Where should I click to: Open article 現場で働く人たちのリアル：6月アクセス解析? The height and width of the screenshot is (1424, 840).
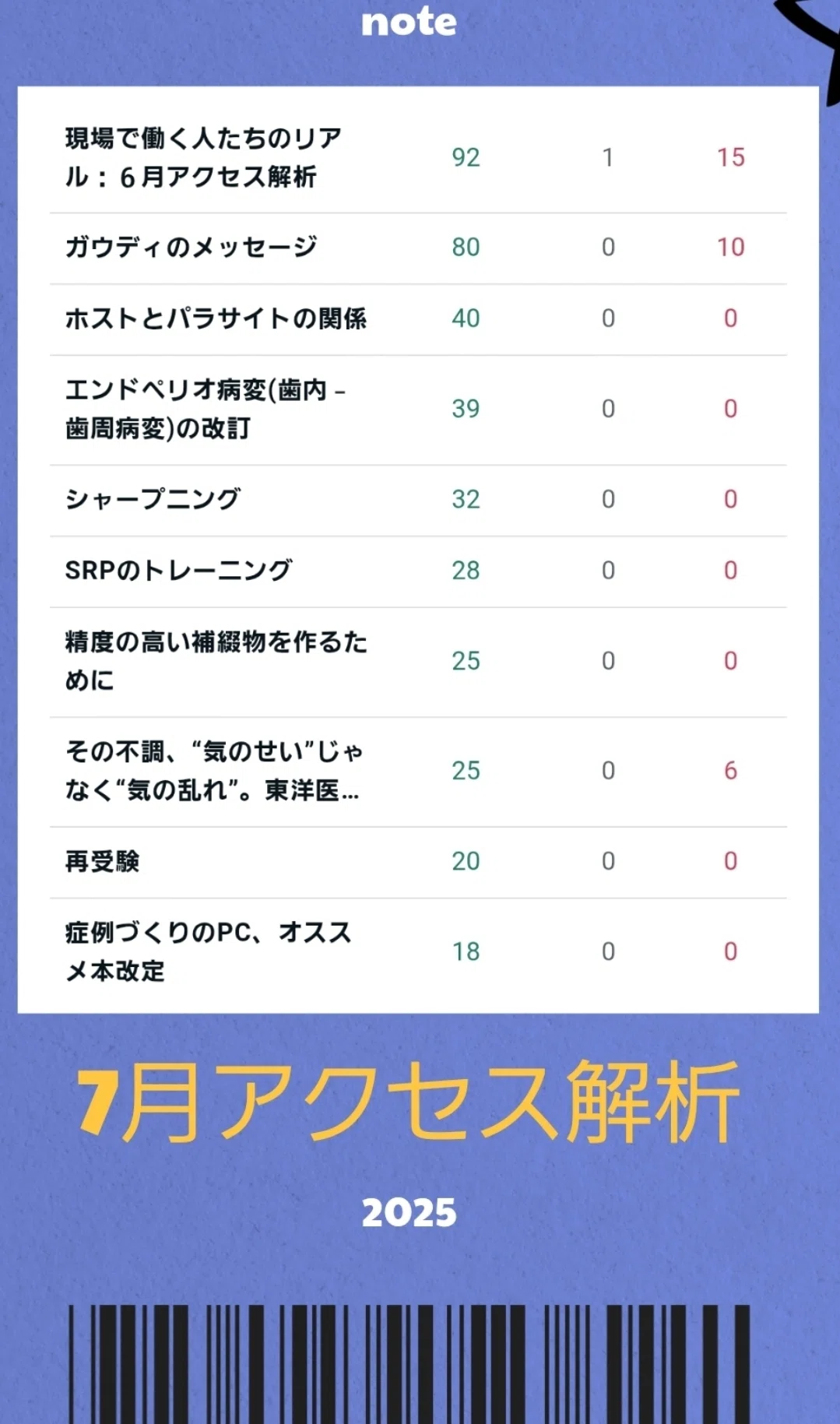click(203, 157)
